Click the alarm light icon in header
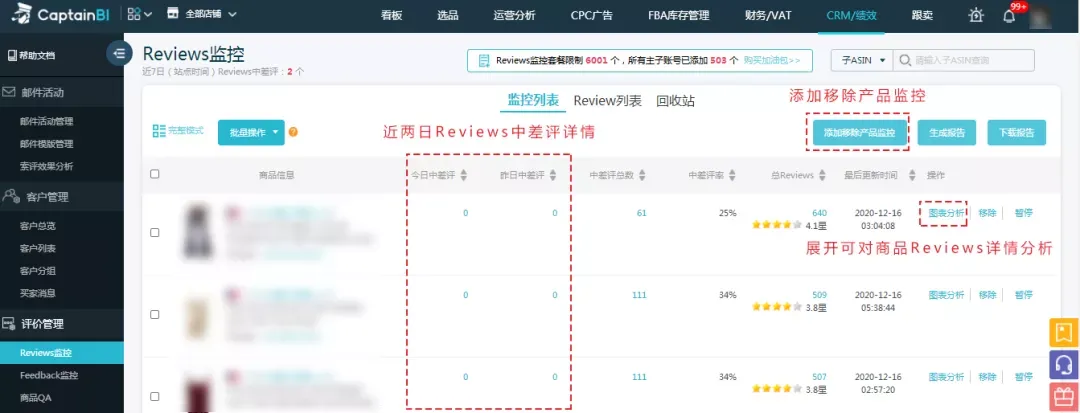Screen dimensions: 1080x413 point(976,15)
